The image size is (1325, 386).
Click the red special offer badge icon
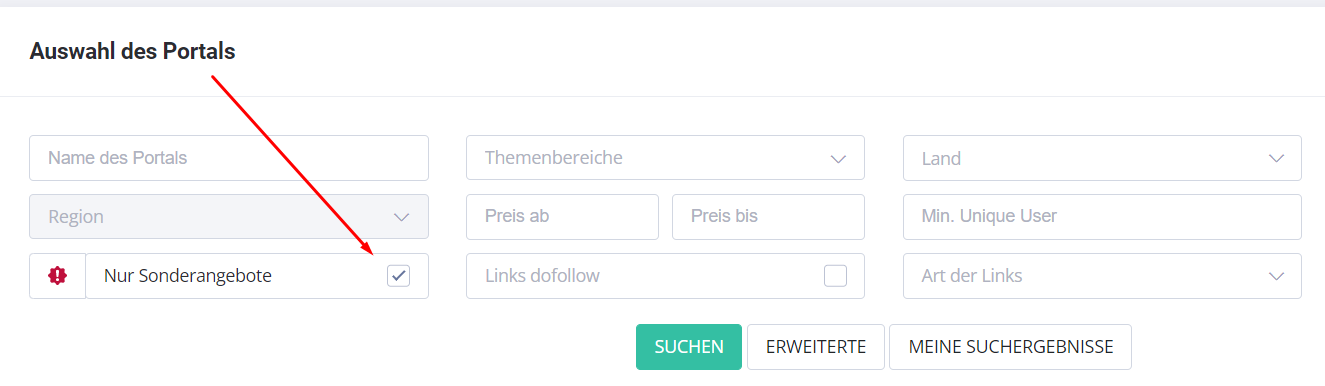point(58,276)
